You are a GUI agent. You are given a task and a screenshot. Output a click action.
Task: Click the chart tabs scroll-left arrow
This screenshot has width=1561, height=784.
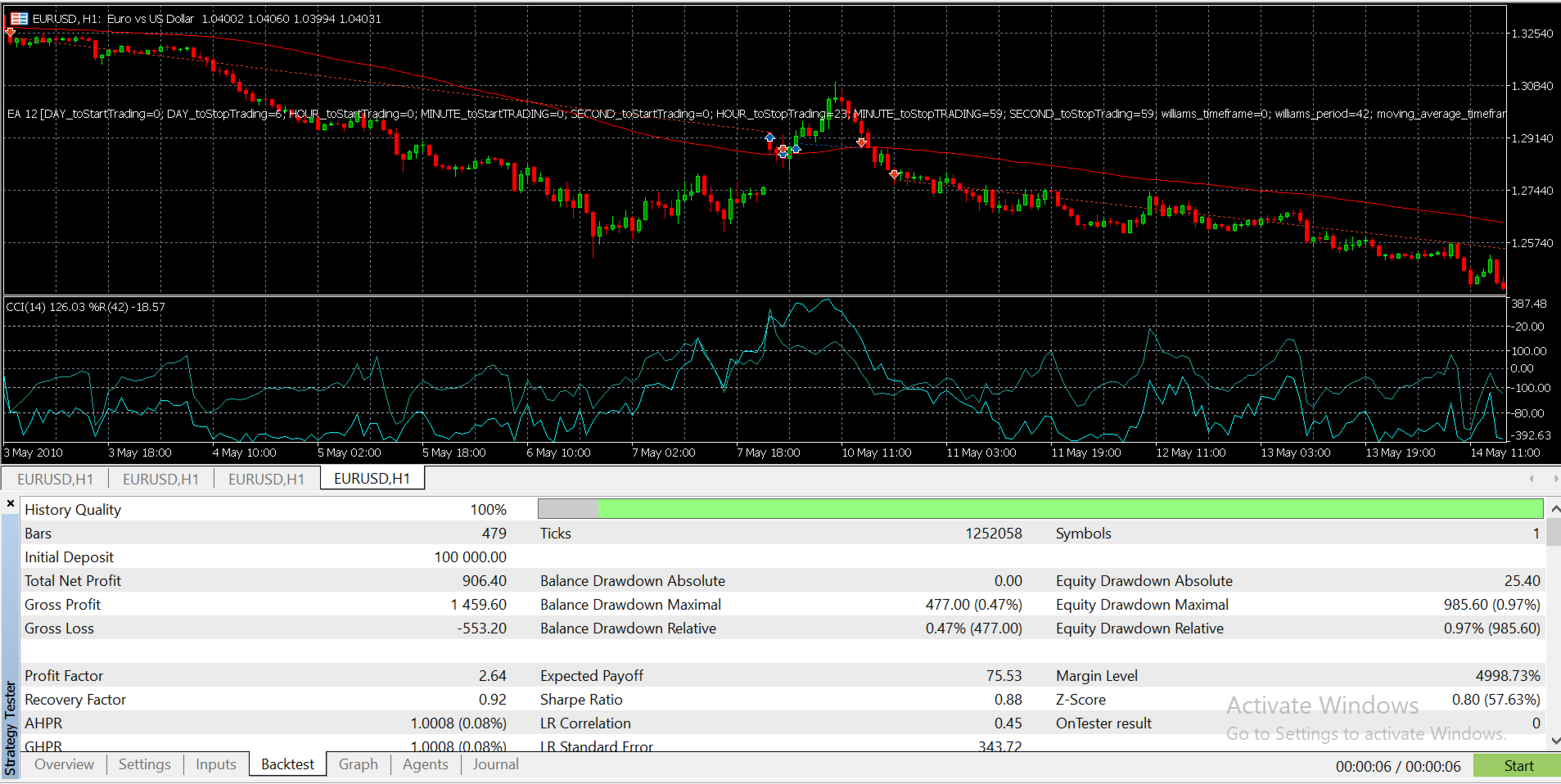(x=1531, y=478)
